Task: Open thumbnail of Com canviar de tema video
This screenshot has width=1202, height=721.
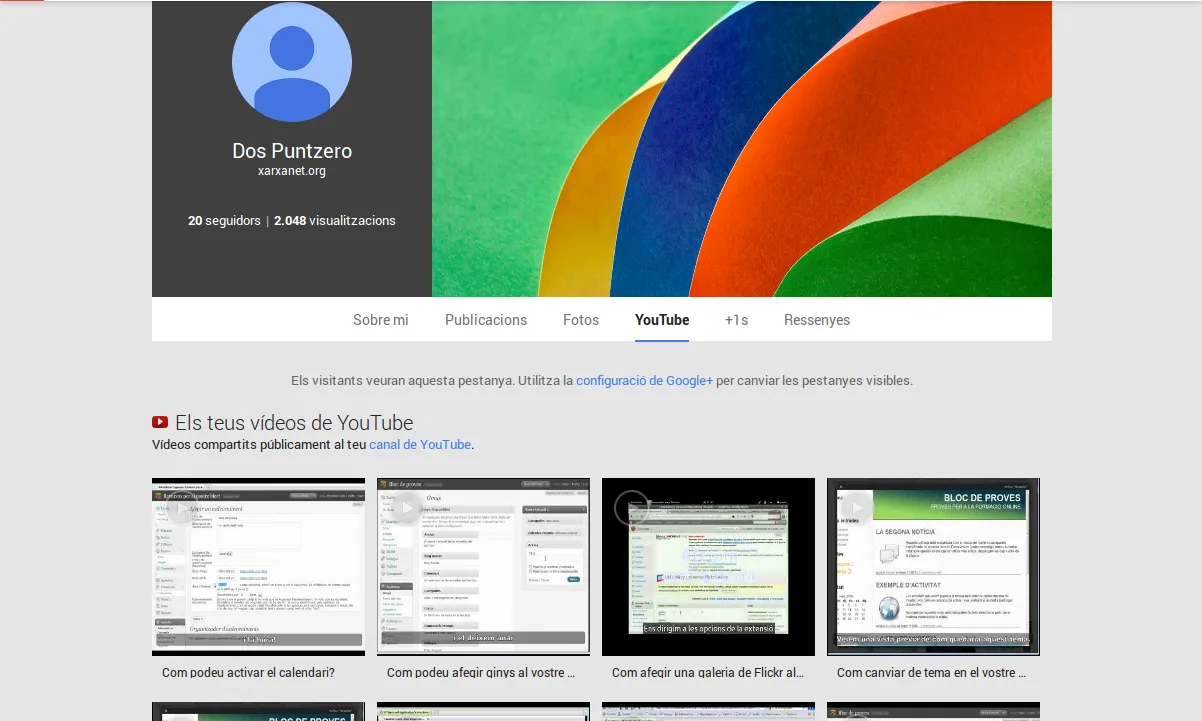Action: coord(934,566)
